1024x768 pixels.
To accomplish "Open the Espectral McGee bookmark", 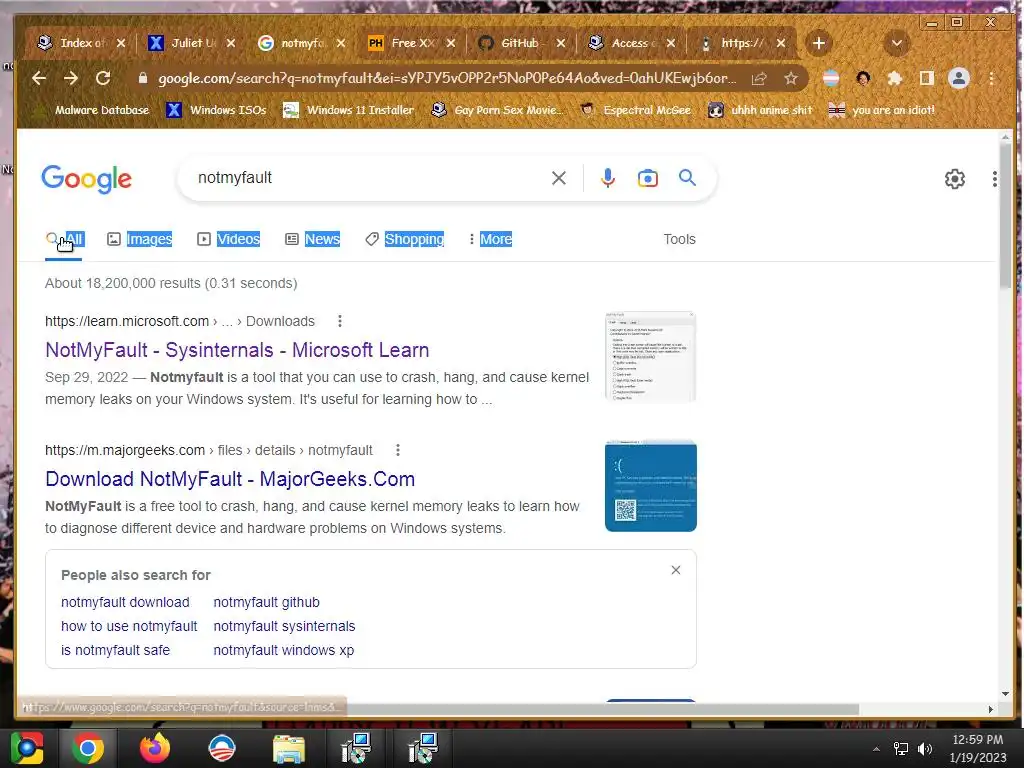I will click(x=636, y=110).
